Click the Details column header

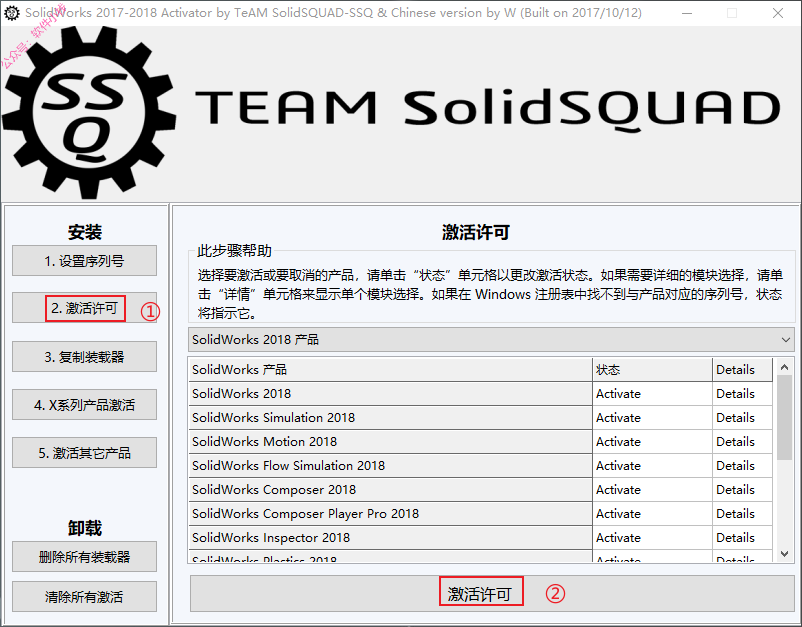(x=742, y=370)
